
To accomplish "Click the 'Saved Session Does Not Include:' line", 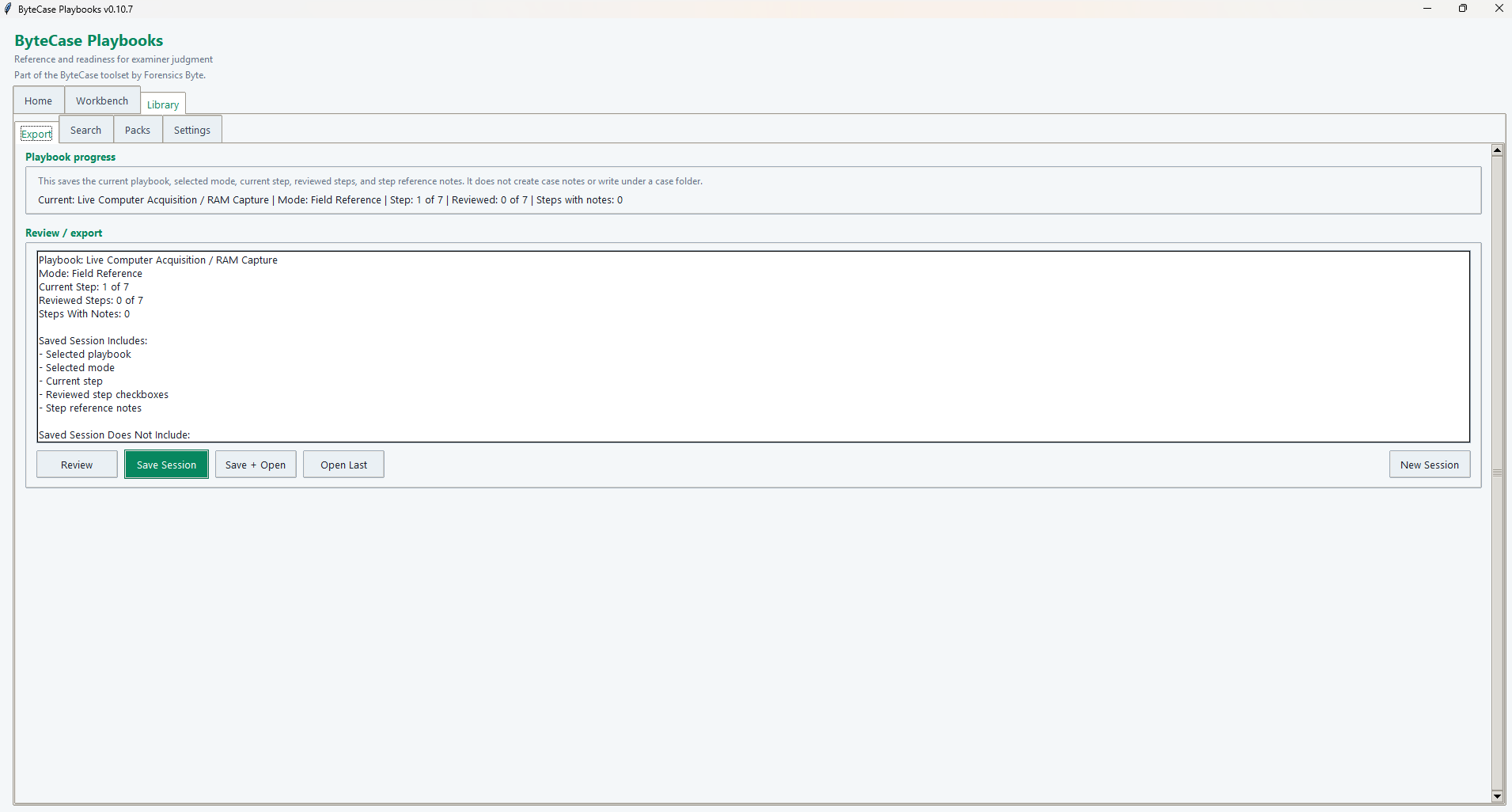I will click(115, 434).
